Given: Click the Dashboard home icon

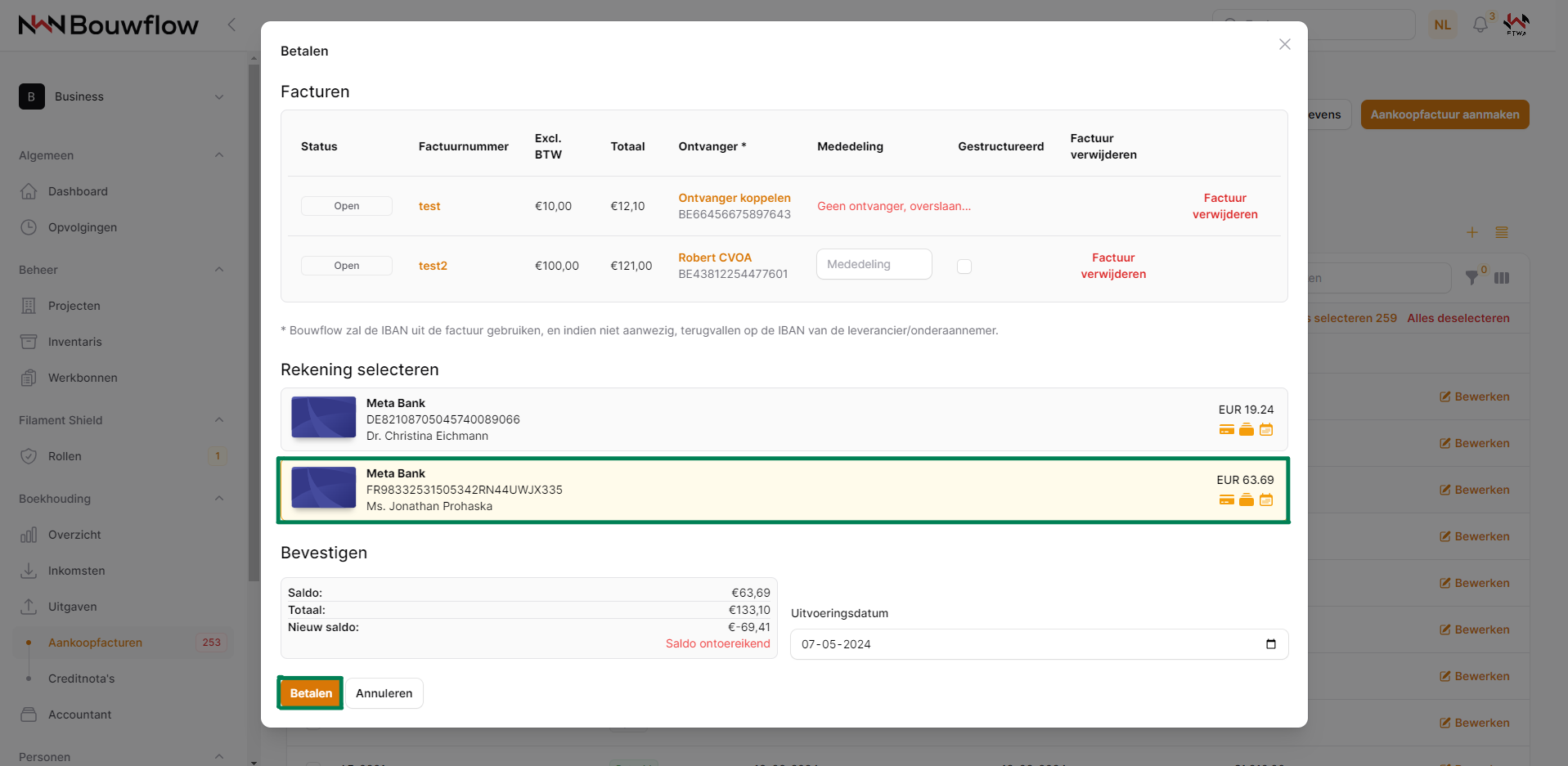Looking at the screenshot, I should [29, 191].
